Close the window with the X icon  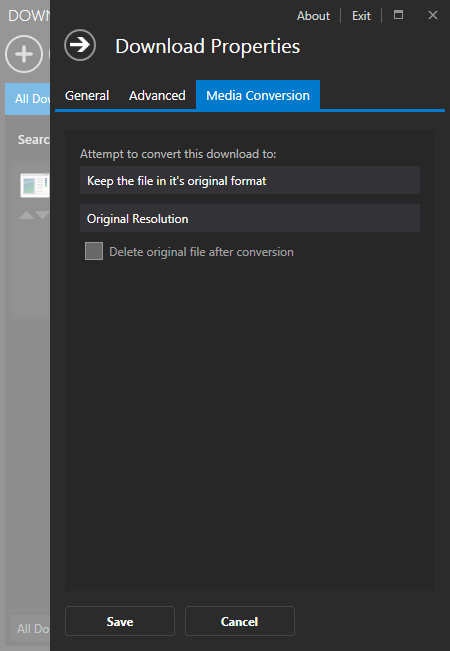[x=433, y=15]
